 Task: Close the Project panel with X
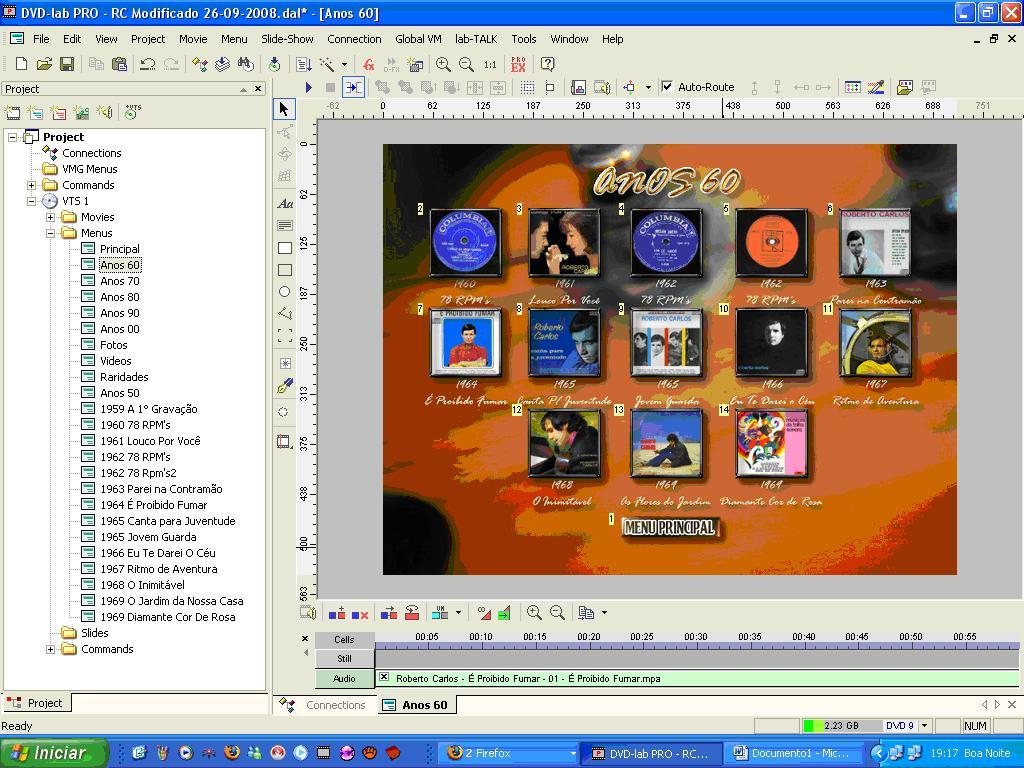pos(258,89)
